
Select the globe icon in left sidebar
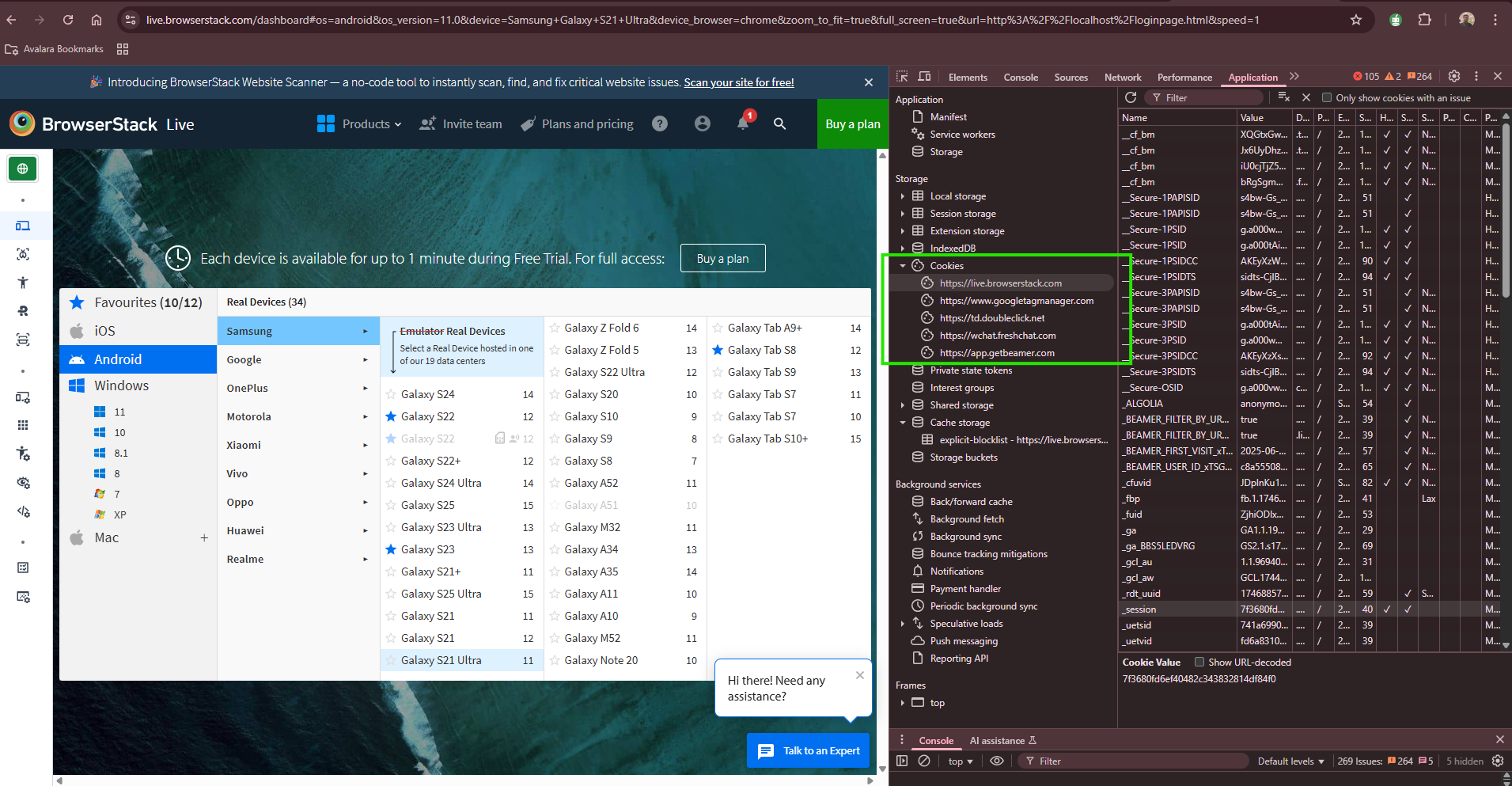click(x=22, y=169)
